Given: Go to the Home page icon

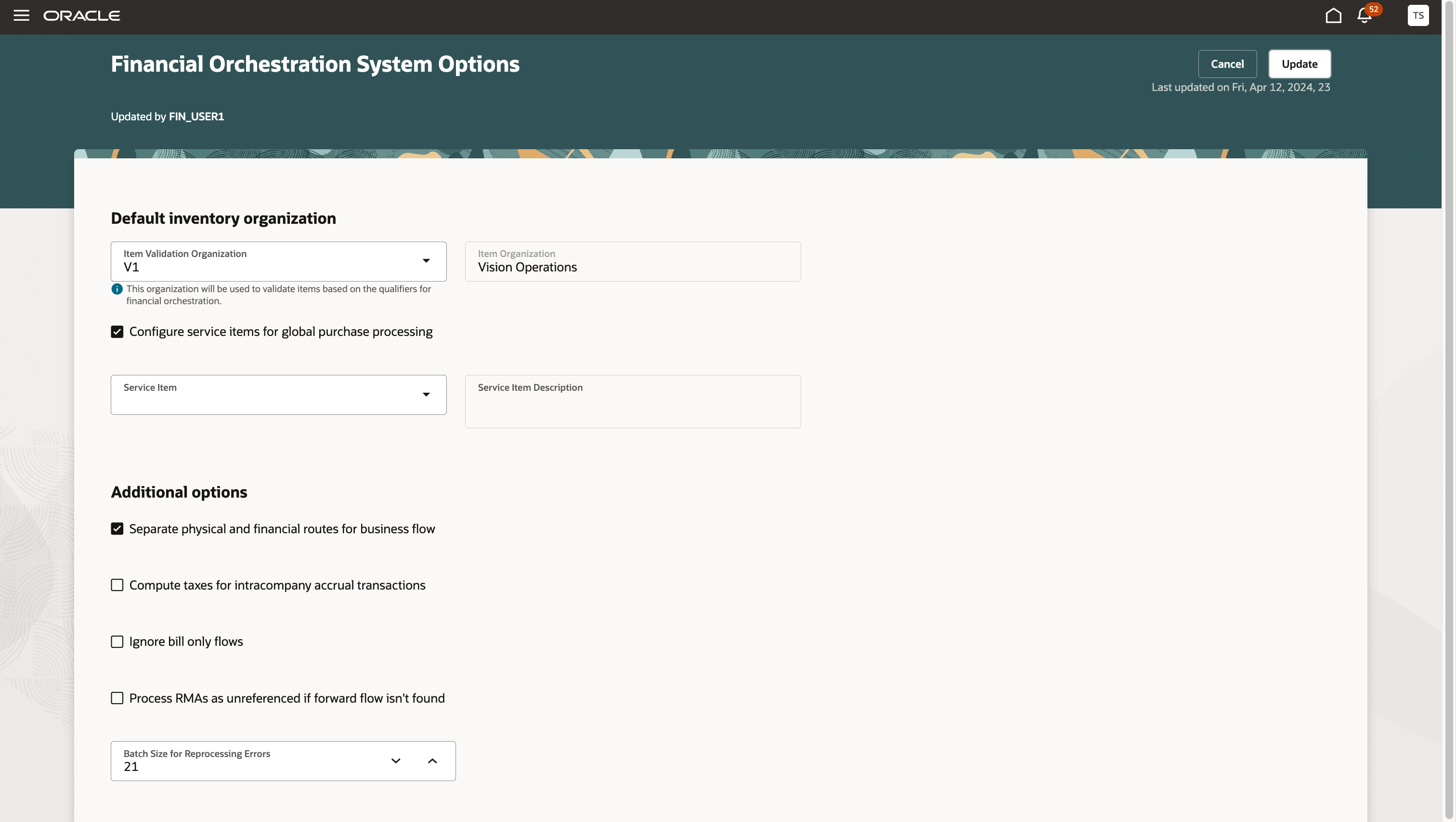Looking at the screenshot, I should 1333,15.
